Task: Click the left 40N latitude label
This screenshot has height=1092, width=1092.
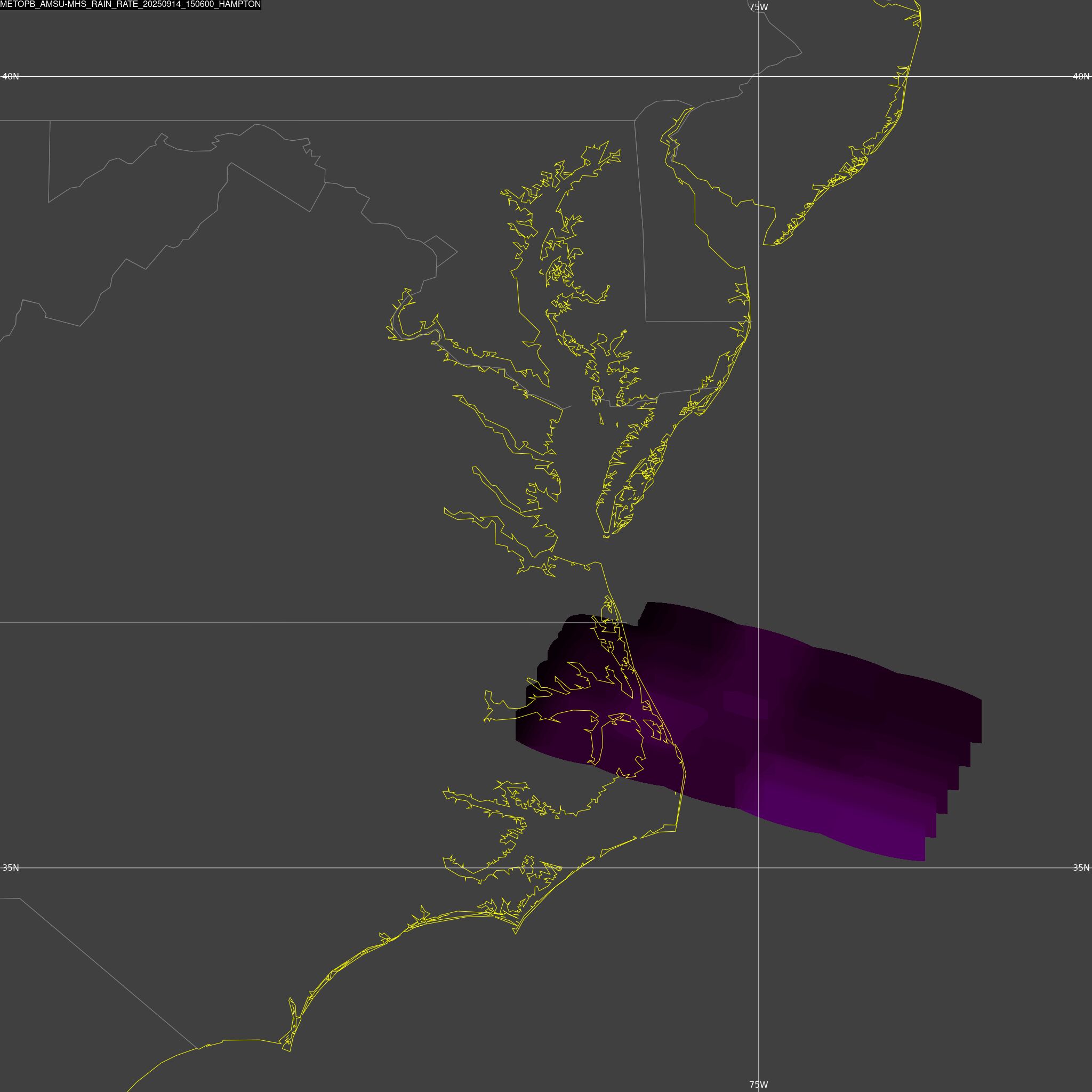Action: 11,76
